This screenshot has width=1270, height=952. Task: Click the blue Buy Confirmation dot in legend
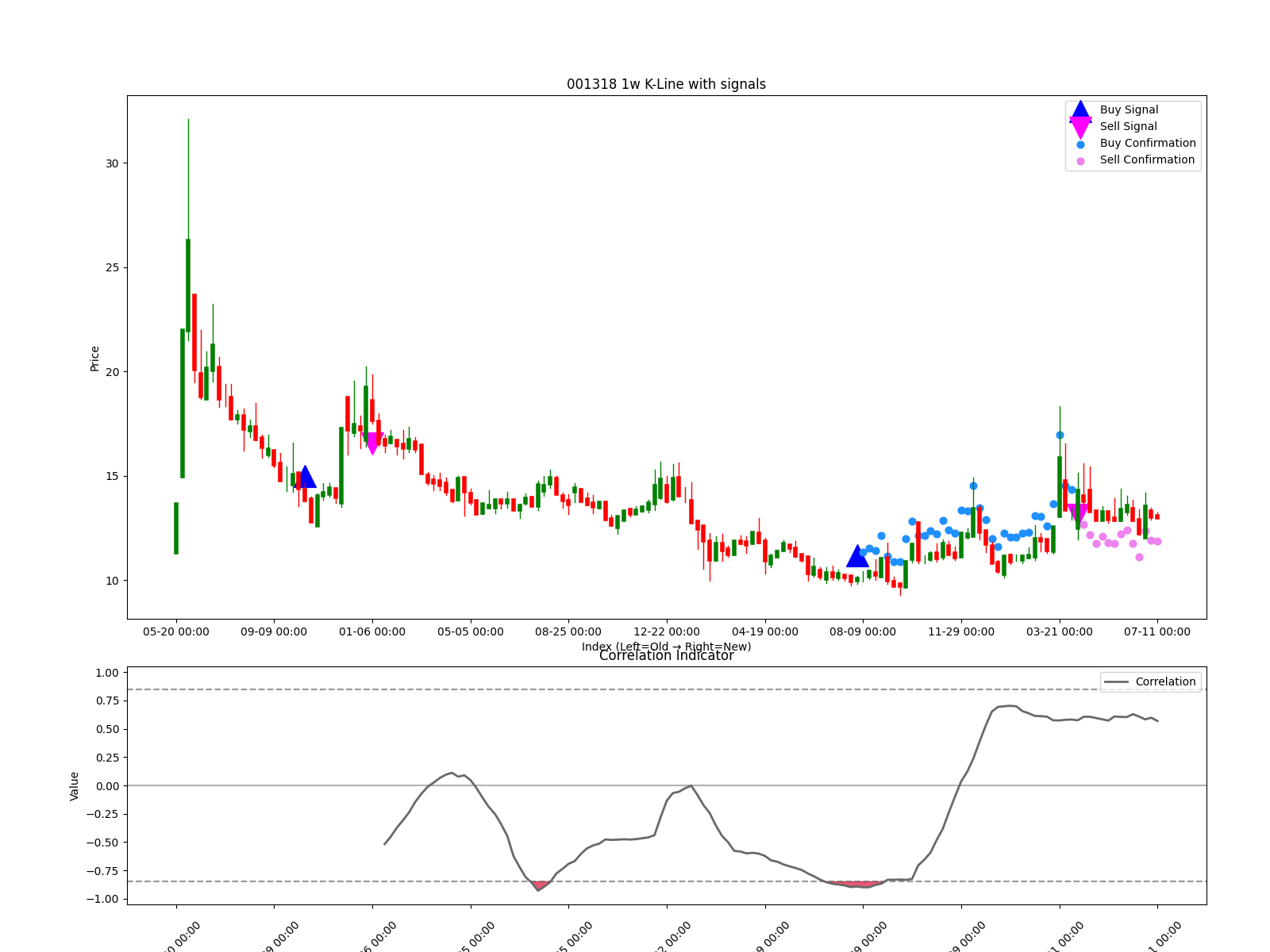click(x=1080, y=144)
